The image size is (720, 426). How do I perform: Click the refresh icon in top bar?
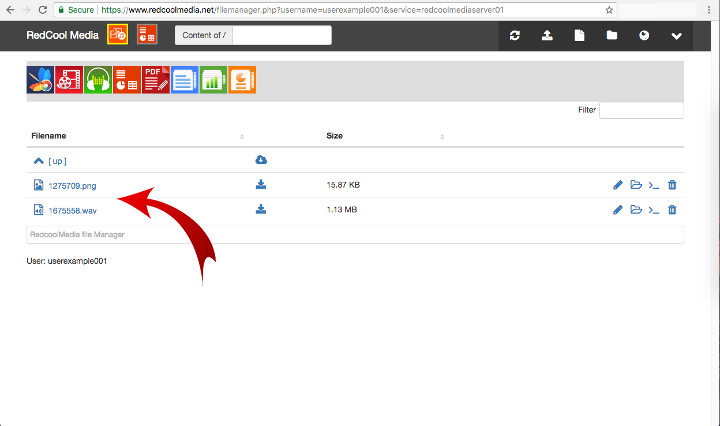pos(515,36)
